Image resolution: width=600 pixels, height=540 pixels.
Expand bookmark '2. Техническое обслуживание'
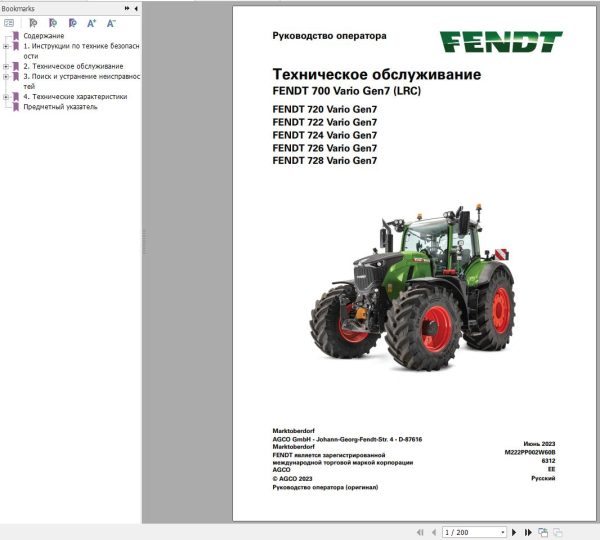(x=6, y=66)
